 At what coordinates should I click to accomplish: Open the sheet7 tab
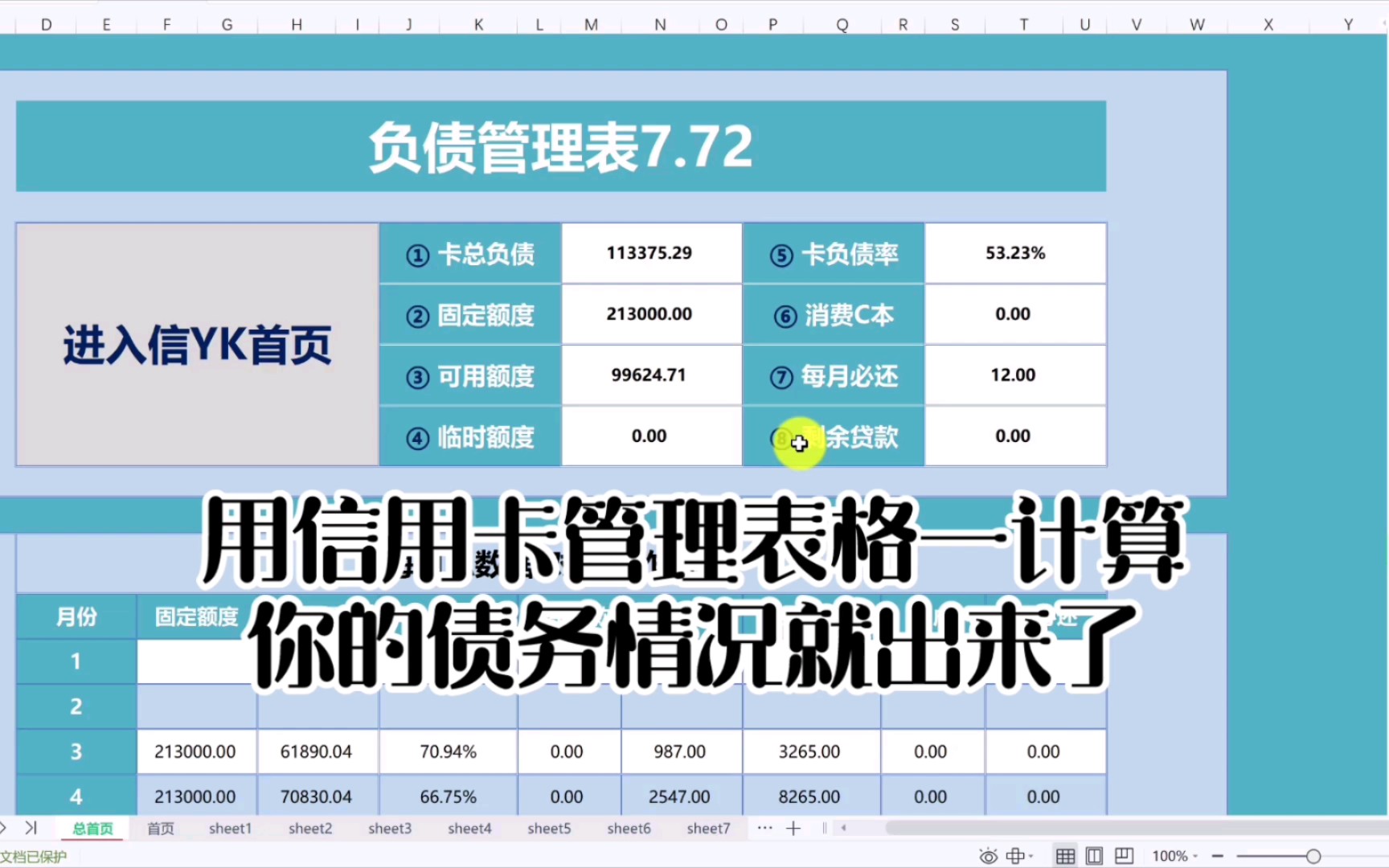coord(708,829)
